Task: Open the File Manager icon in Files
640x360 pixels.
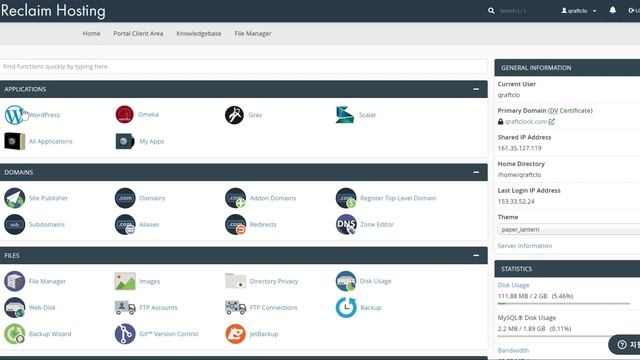Action: tap(14, 281)
